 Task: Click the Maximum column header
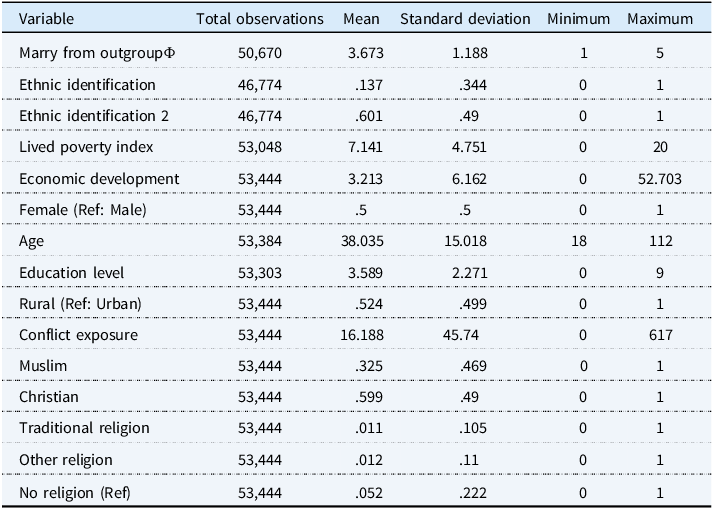pyautogui.click(x=660, y=19)
